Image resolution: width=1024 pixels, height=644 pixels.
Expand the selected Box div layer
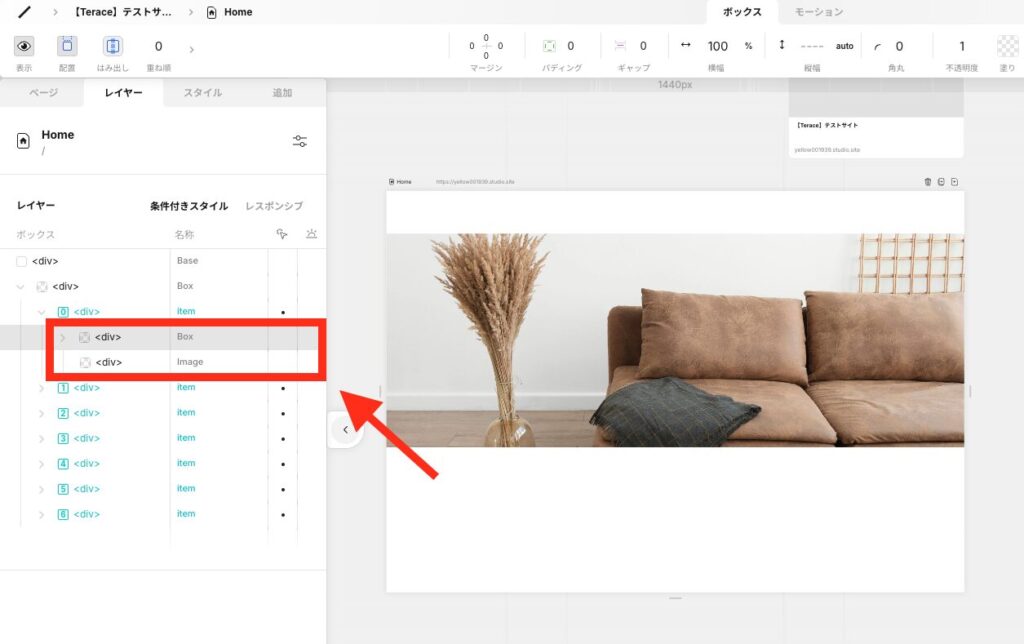tap(63, 337)
